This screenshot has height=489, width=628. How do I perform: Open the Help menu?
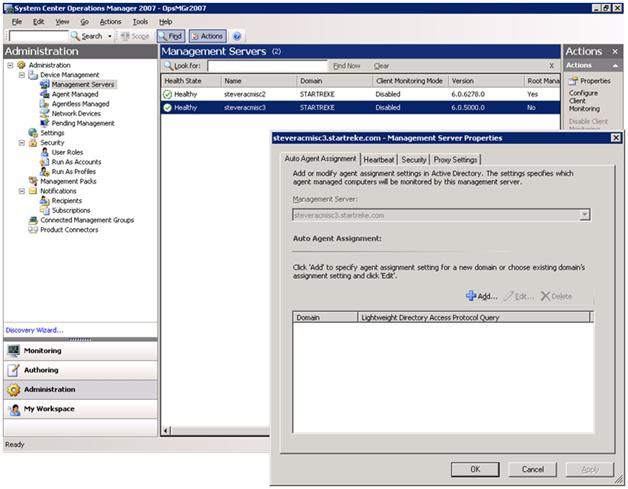click(166, 22)
